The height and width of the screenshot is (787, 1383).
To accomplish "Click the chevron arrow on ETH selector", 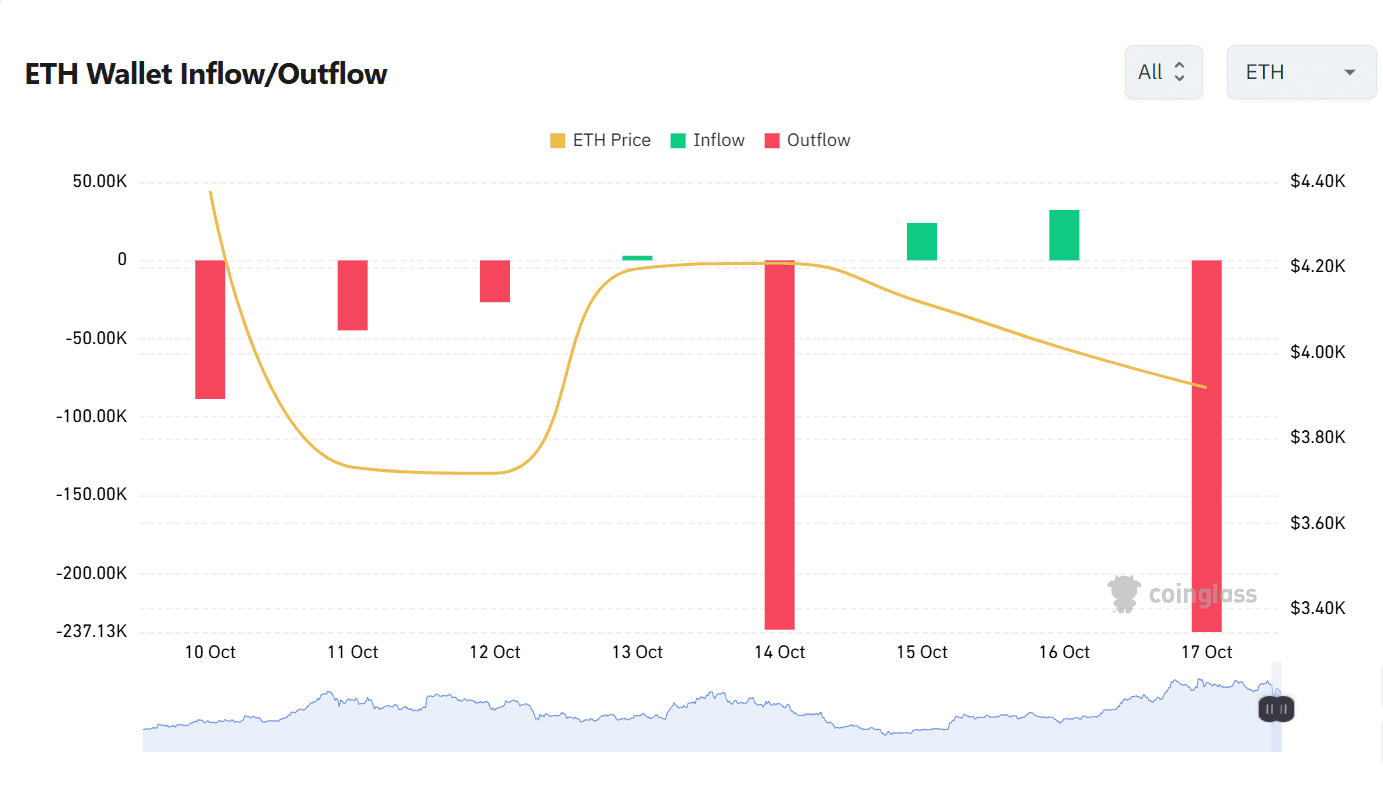I will coord(1351,72).
